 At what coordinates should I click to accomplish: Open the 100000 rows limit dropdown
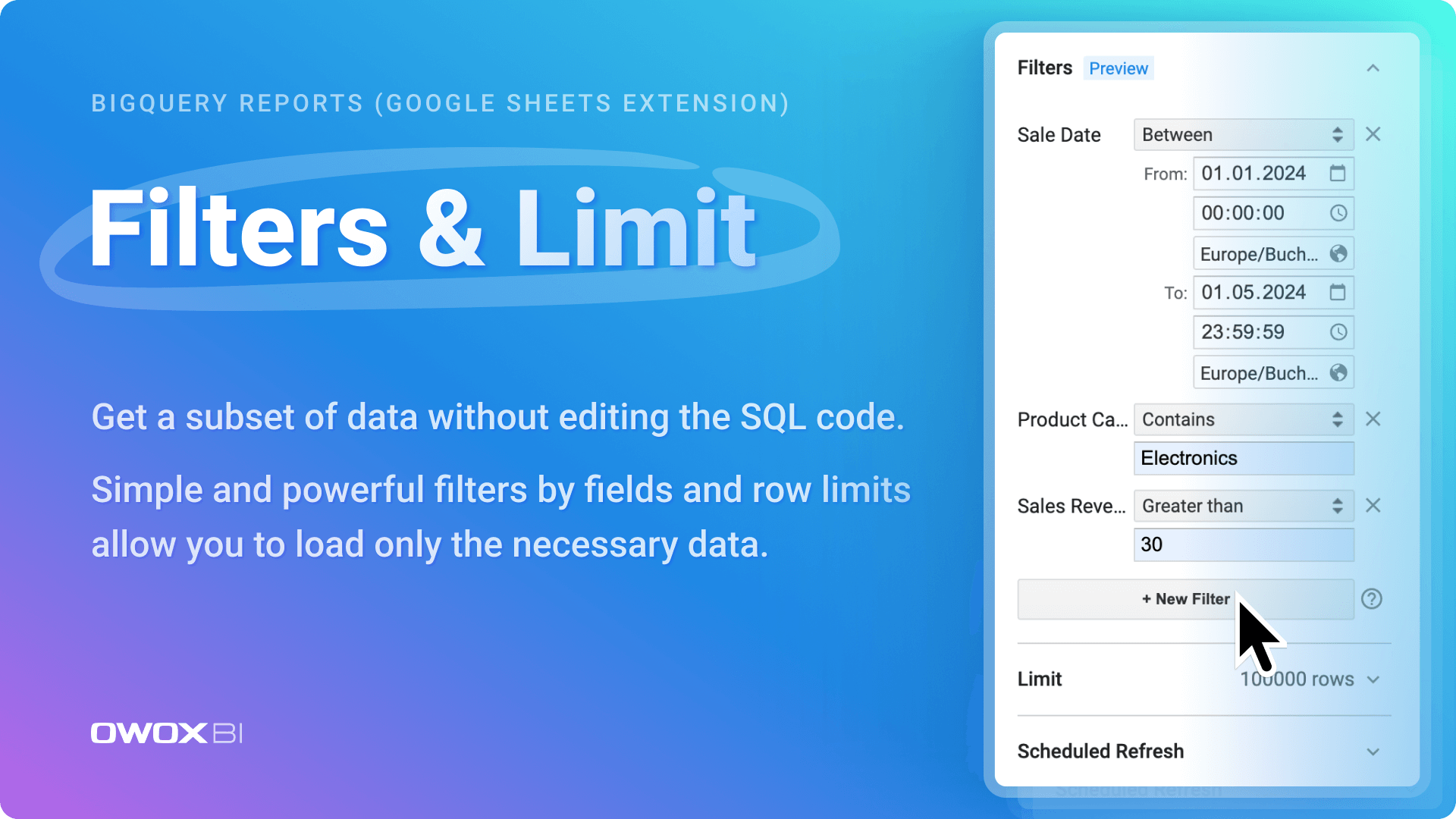(1310, 679)
